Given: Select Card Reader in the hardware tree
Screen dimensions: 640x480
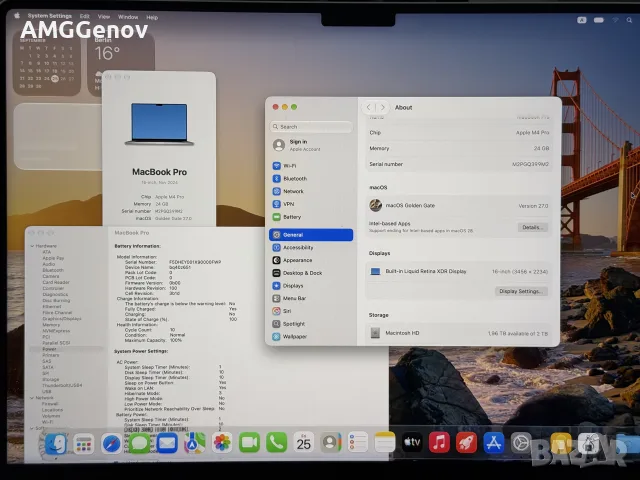Looking at the screenshot, I should (x=56, y=282).
